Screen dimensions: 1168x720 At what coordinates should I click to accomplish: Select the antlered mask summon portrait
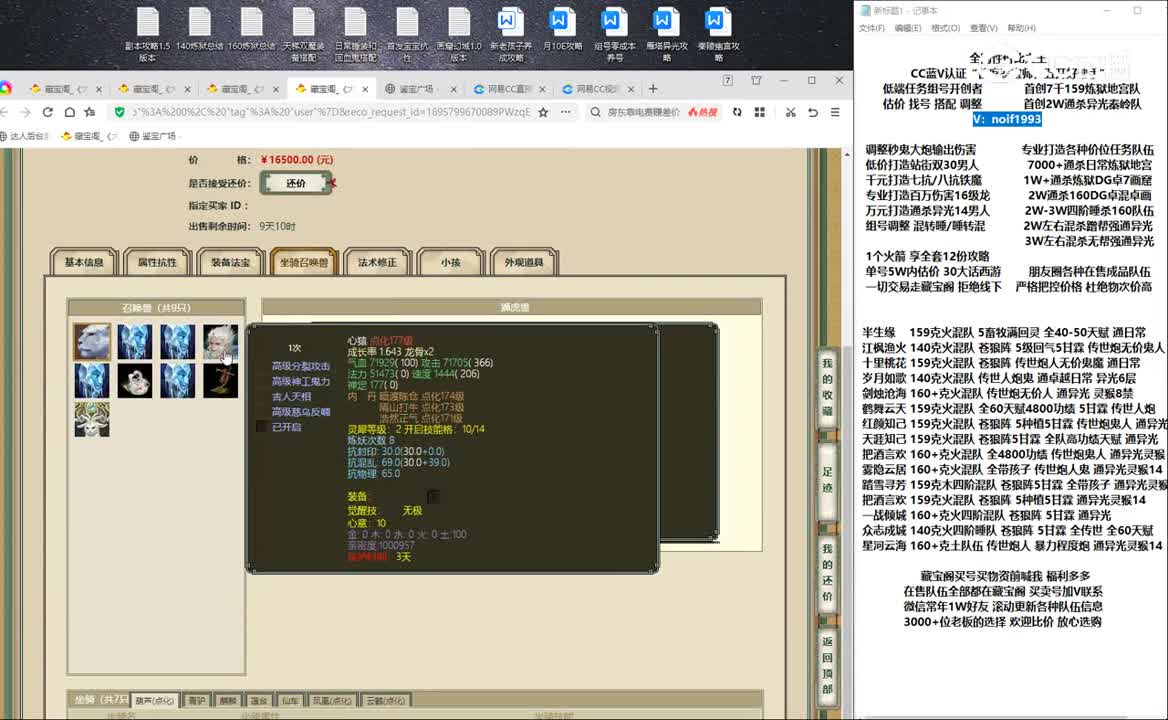(x=92, y=419)
